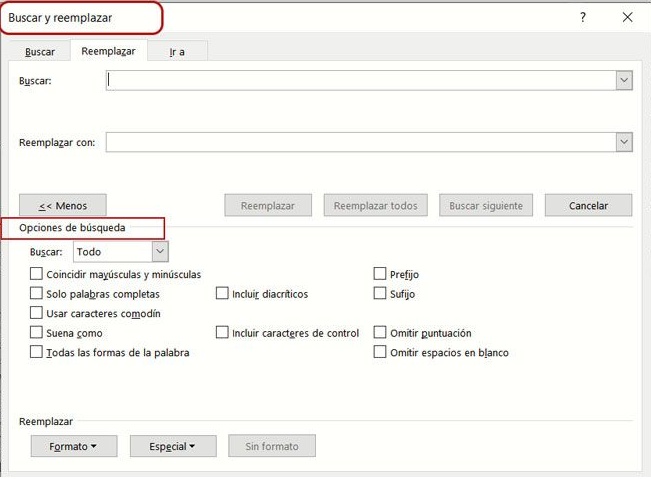This screenshot has width=651, height=479.
Task: Open the help question mark icon
Action: point(583,17)
